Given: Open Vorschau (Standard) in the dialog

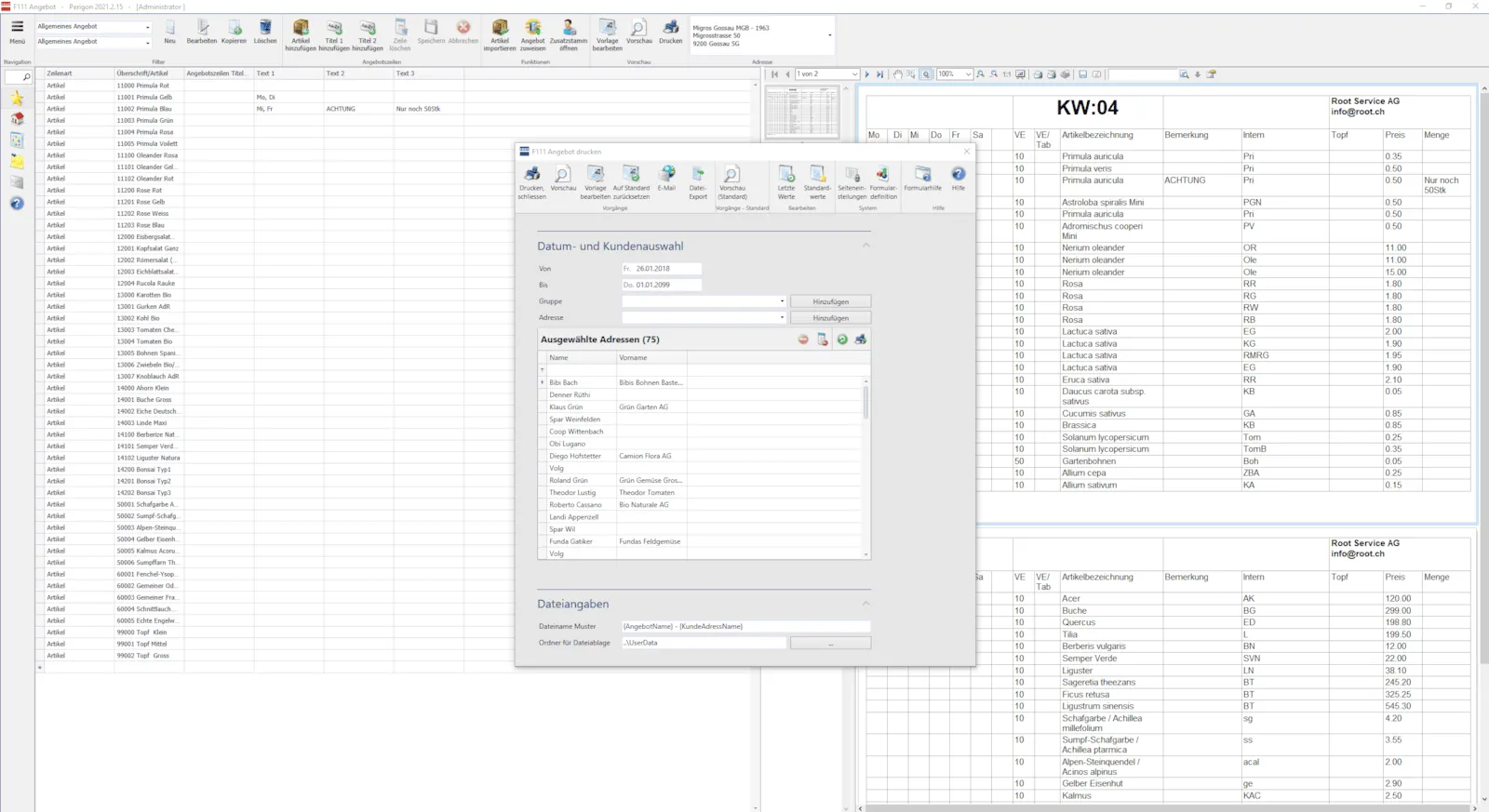Looking at the screenshot, I should click(x=732, y=181).
